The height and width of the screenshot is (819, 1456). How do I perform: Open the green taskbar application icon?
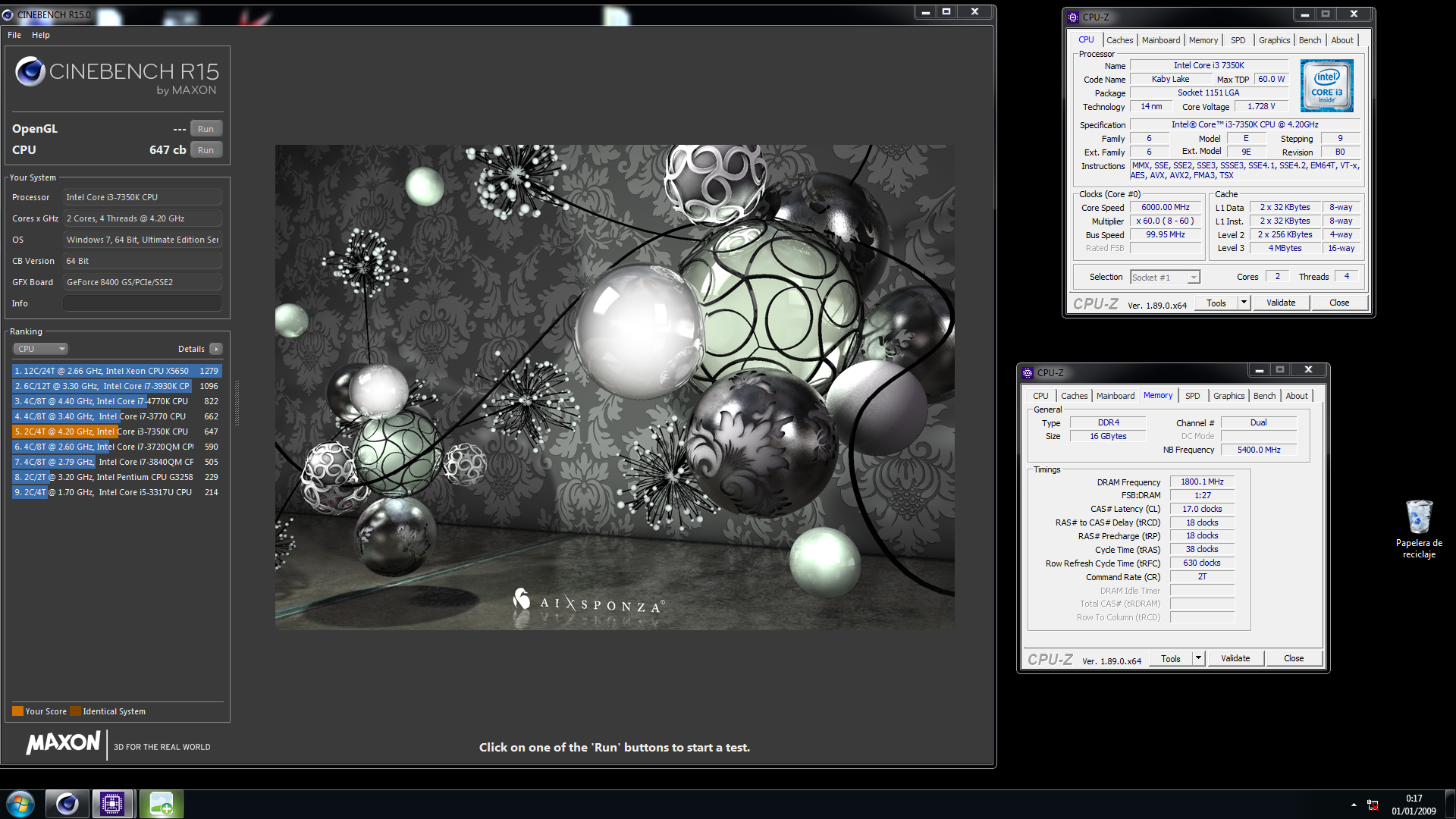pos(161,804)
